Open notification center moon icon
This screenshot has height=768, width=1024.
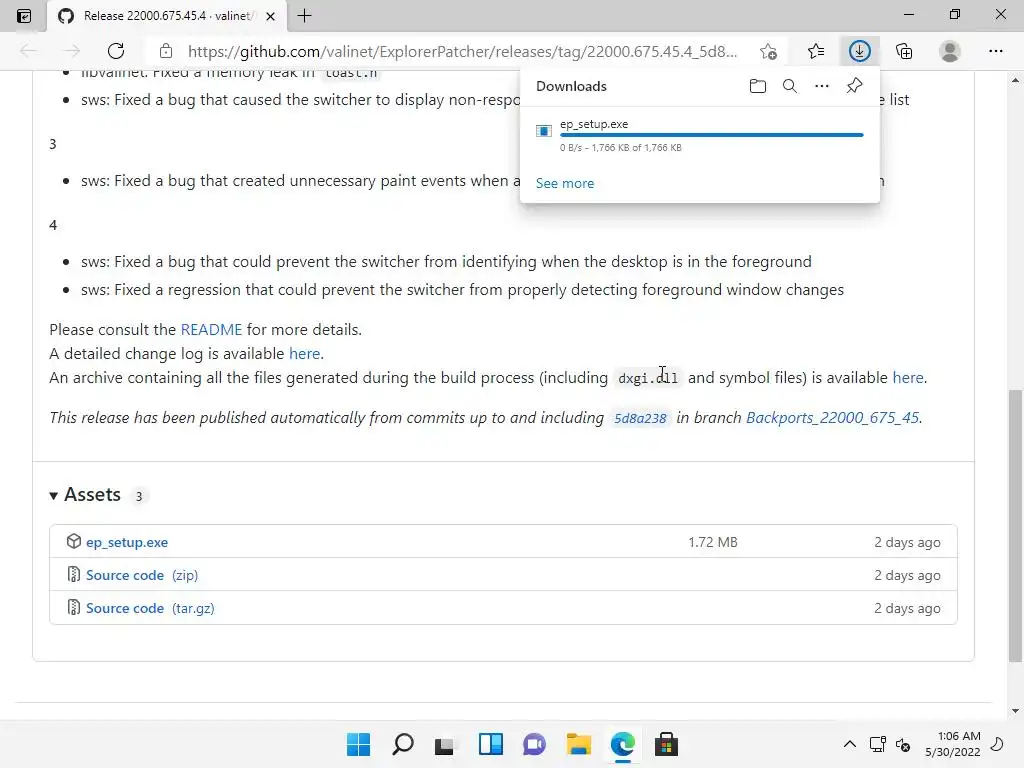tap(997, 744)
